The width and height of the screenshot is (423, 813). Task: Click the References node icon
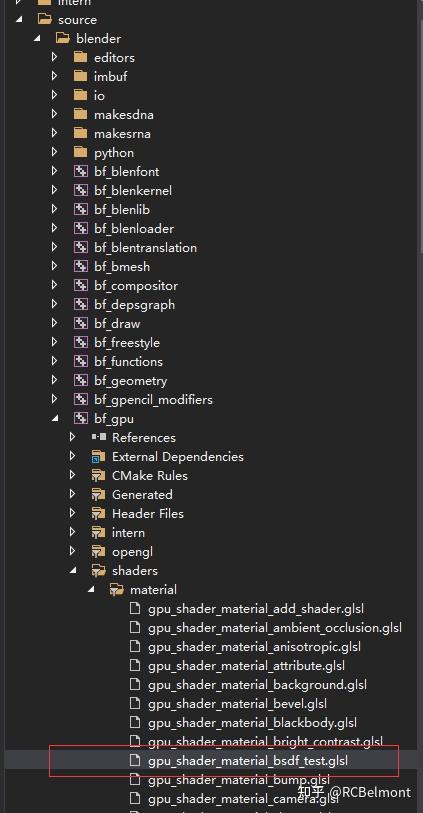(x=98, y=437)
